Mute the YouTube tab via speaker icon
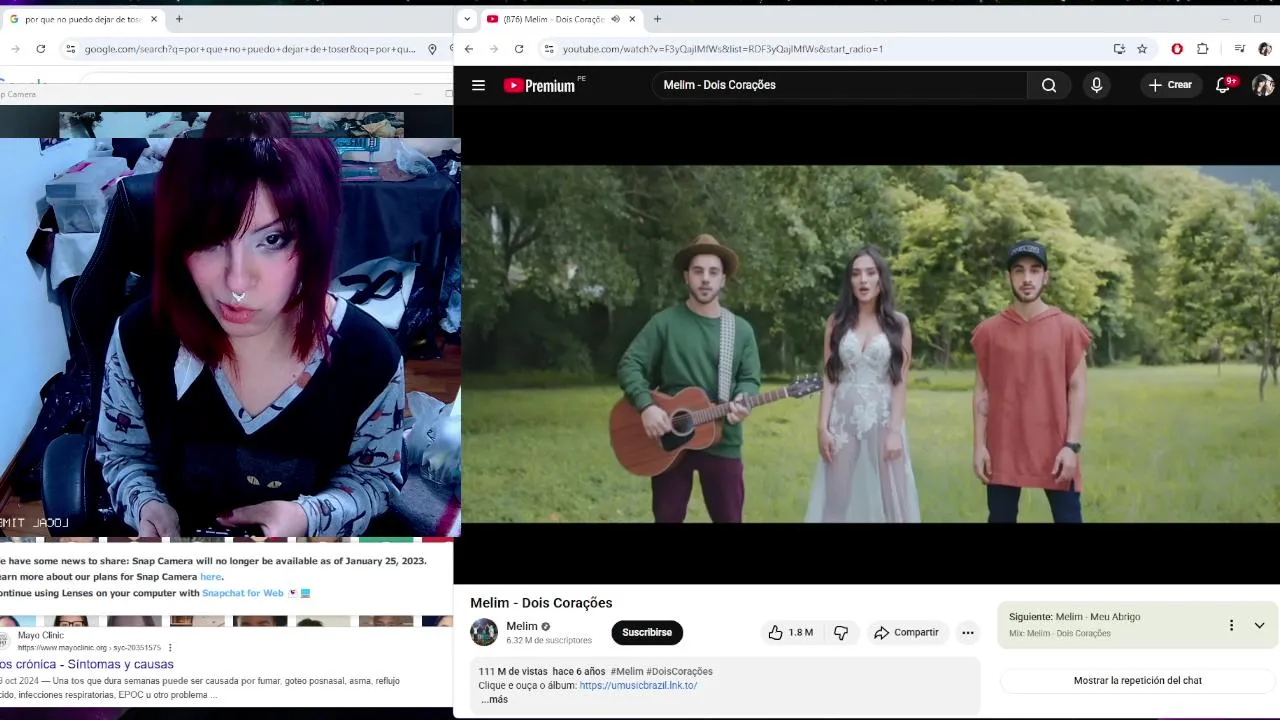Image resolution: width=1280 pixels, height=720 pixels. click(615, 19)
